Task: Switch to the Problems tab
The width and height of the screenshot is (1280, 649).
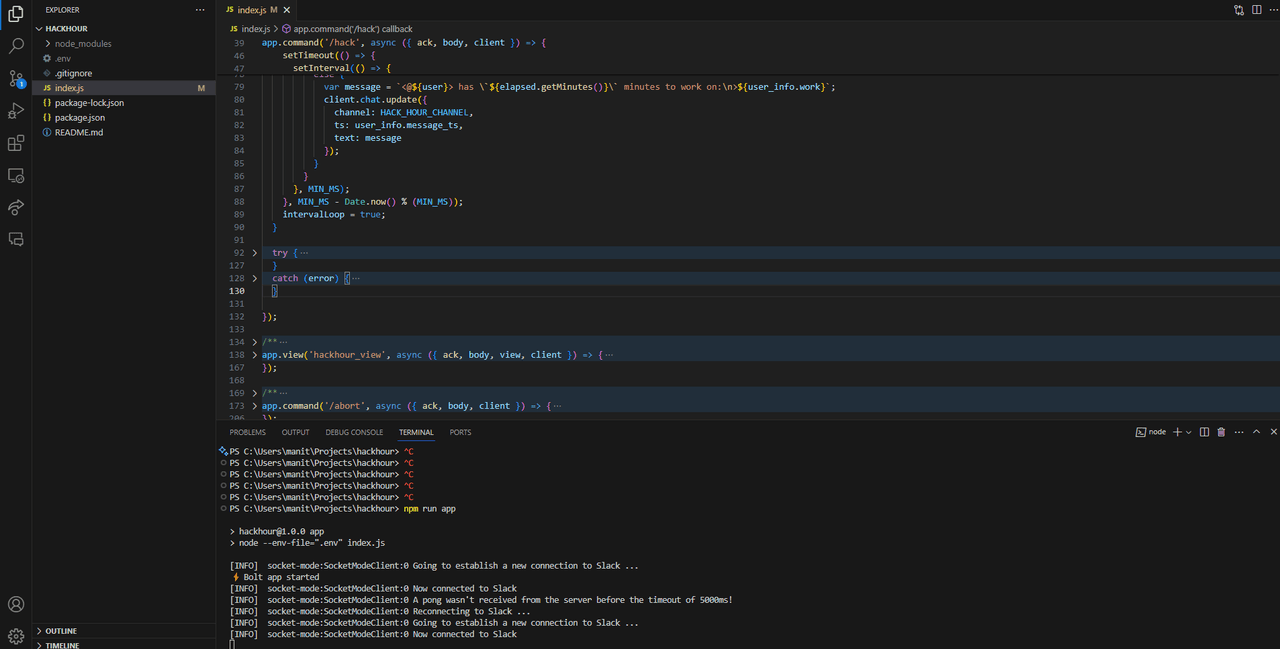Action: 247,432
